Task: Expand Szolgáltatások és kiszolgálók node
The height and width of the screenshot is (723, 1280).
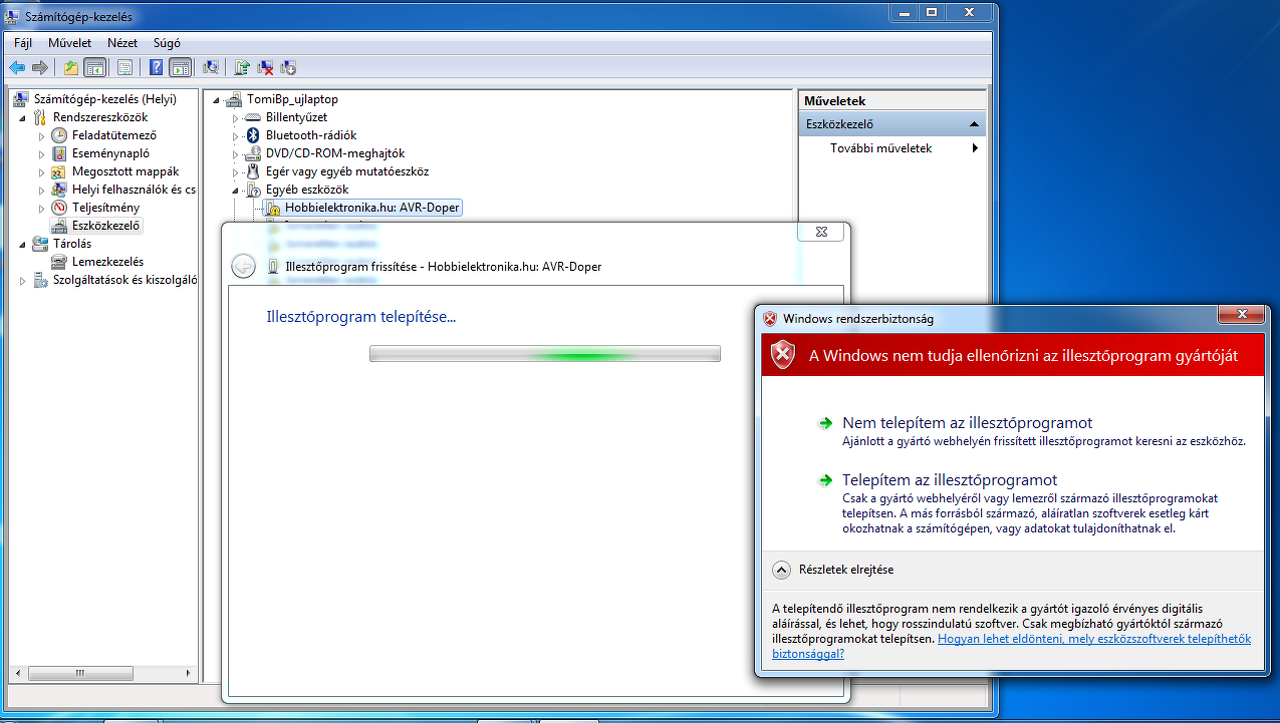Action: click(23, 281)
